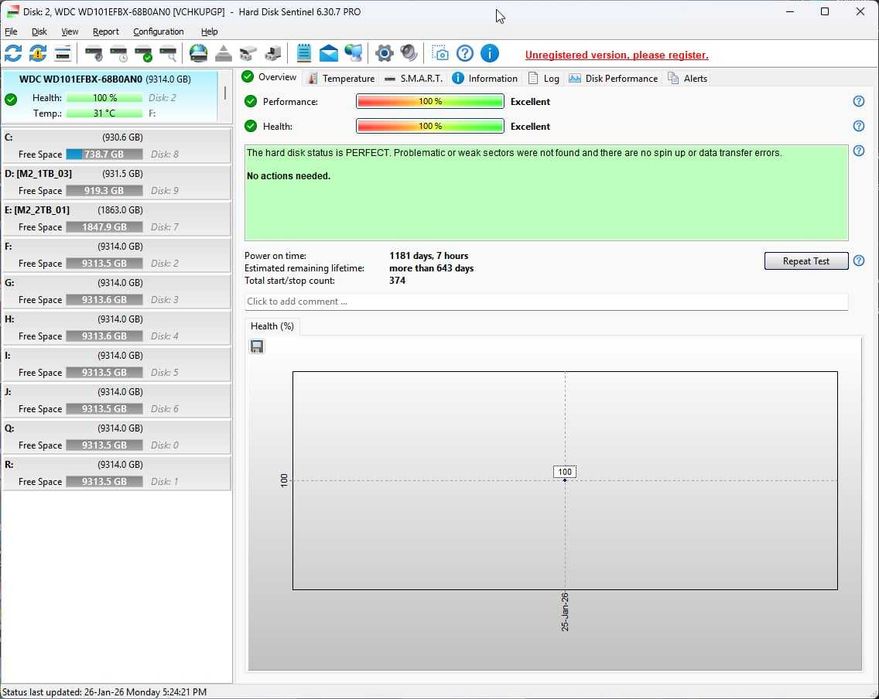Click the Refresh toolbar icon
879x699 pixels.
(13, 54)
